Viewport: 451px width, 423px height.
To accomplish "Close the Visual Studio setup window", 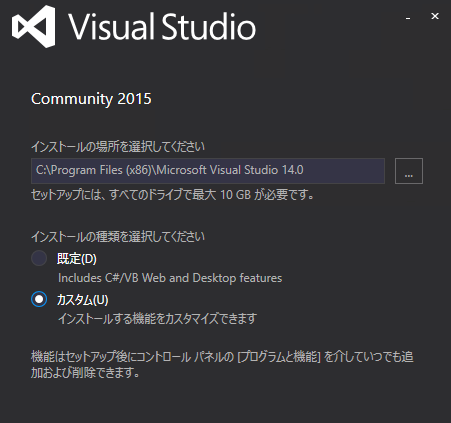I will pyautogui.click(x=435, y=16).
